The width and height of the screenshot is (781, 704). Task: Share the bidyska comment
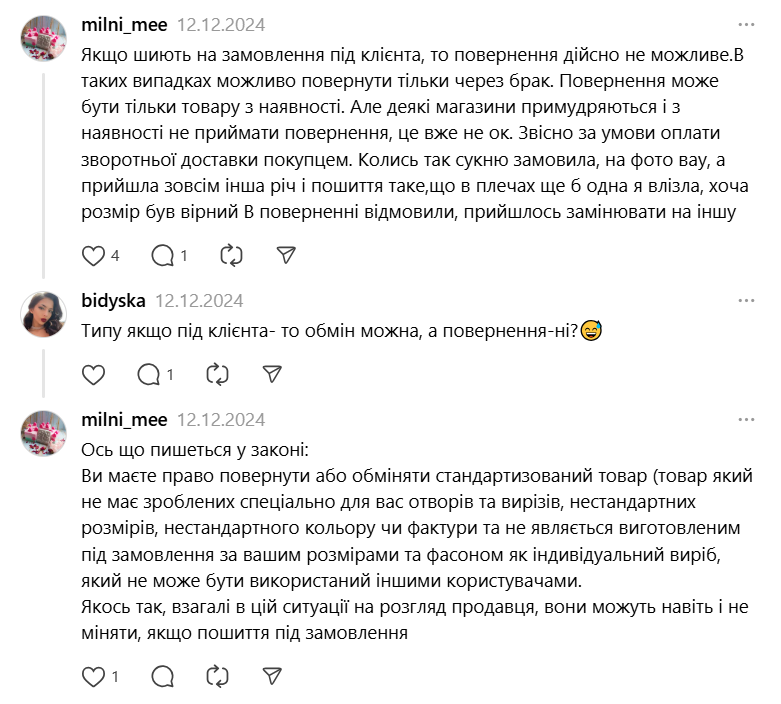272,374
